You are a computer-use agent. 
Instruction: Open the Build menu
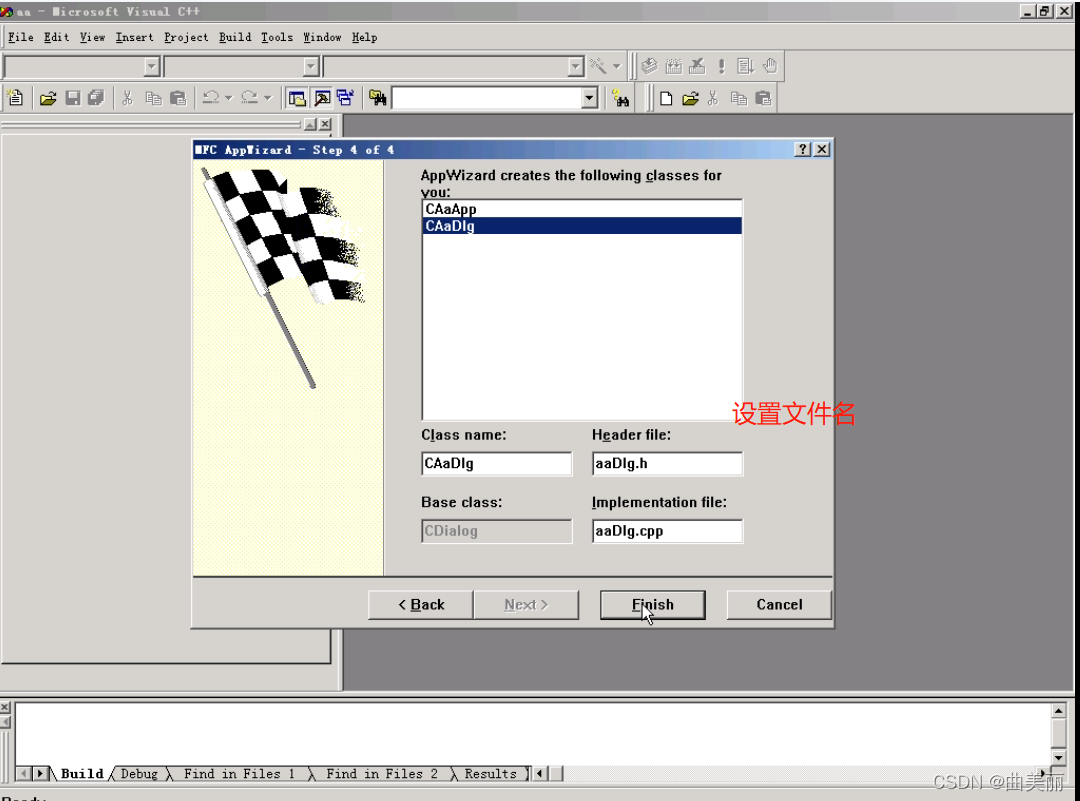[x=235, y=37]
